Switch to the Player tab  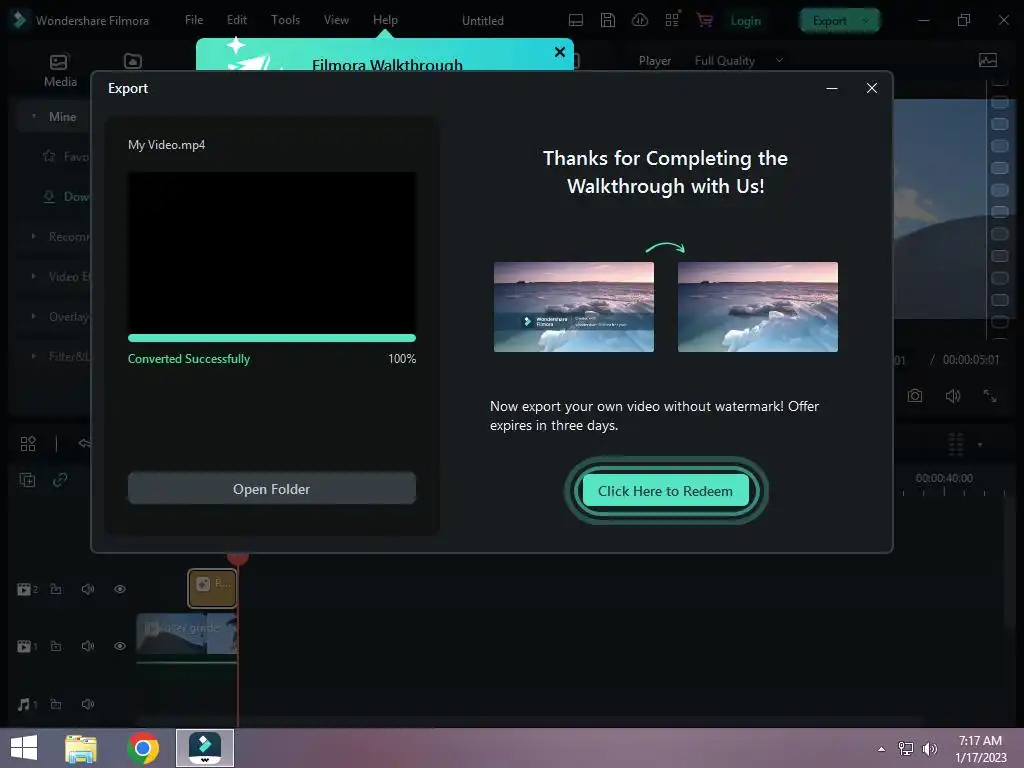(x=654, y=61)
